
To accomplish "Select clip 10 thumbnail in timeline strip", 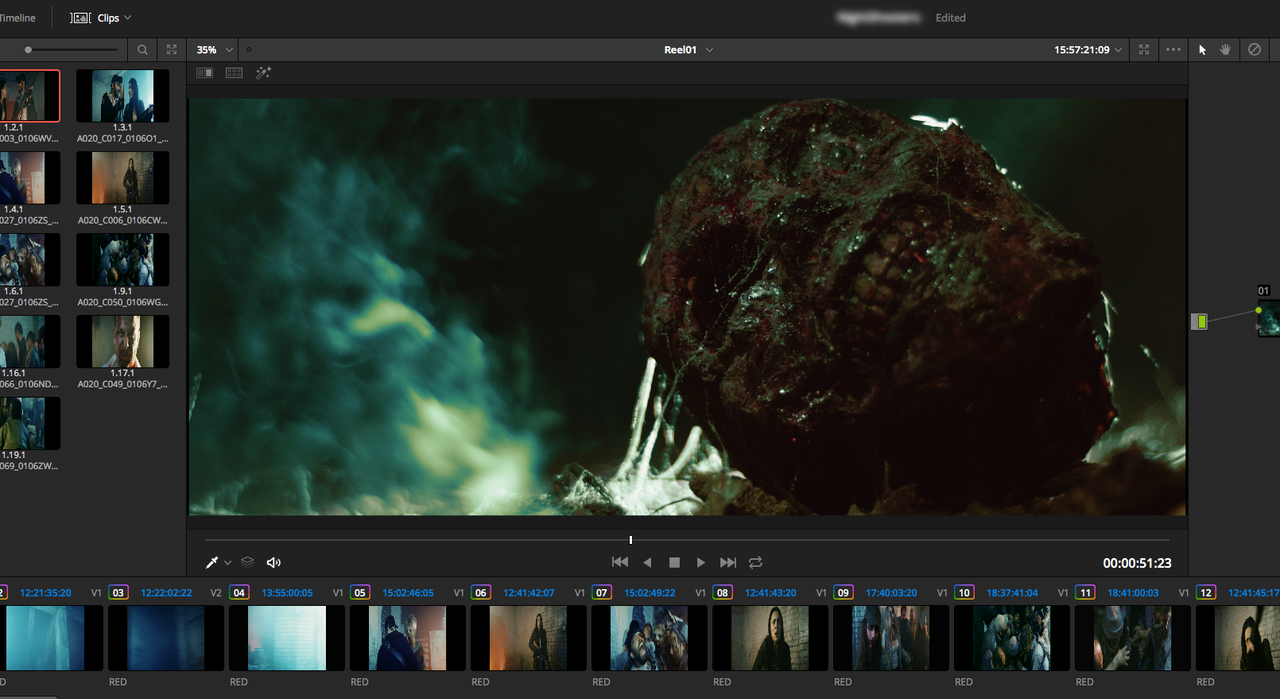I will 1012,638.
